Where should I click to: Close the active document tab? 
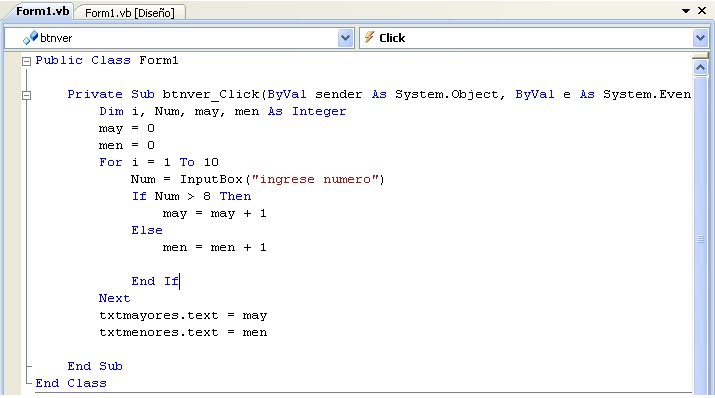click(x=702, y=10)
